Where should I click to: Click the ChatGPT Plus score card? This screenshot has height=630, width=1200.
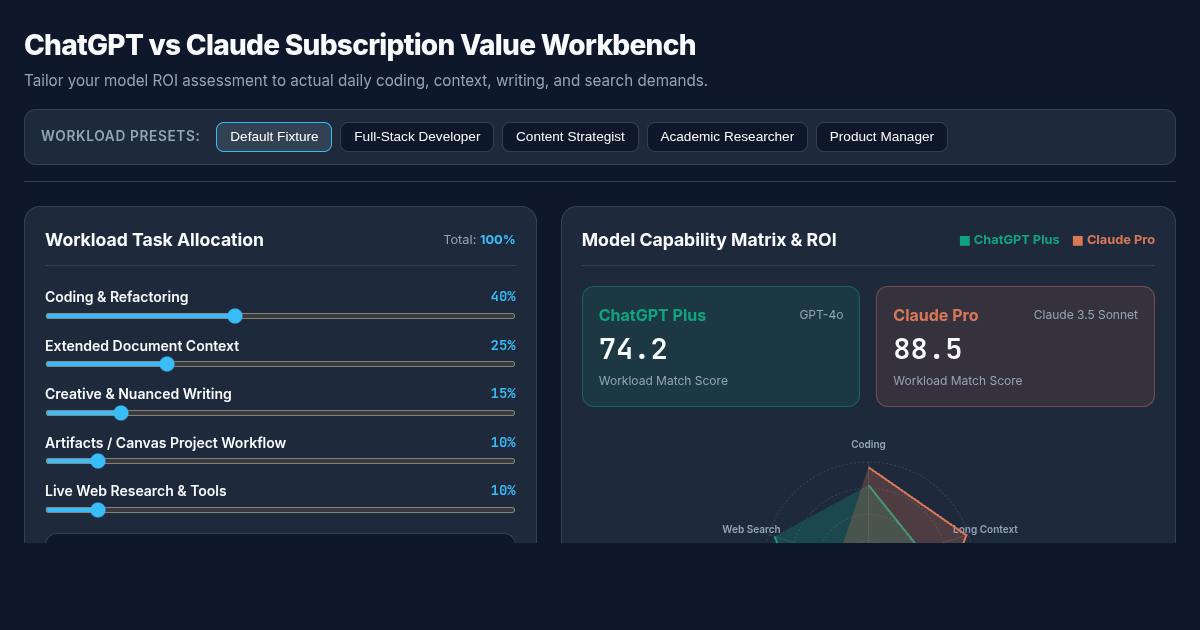point(721,347)
